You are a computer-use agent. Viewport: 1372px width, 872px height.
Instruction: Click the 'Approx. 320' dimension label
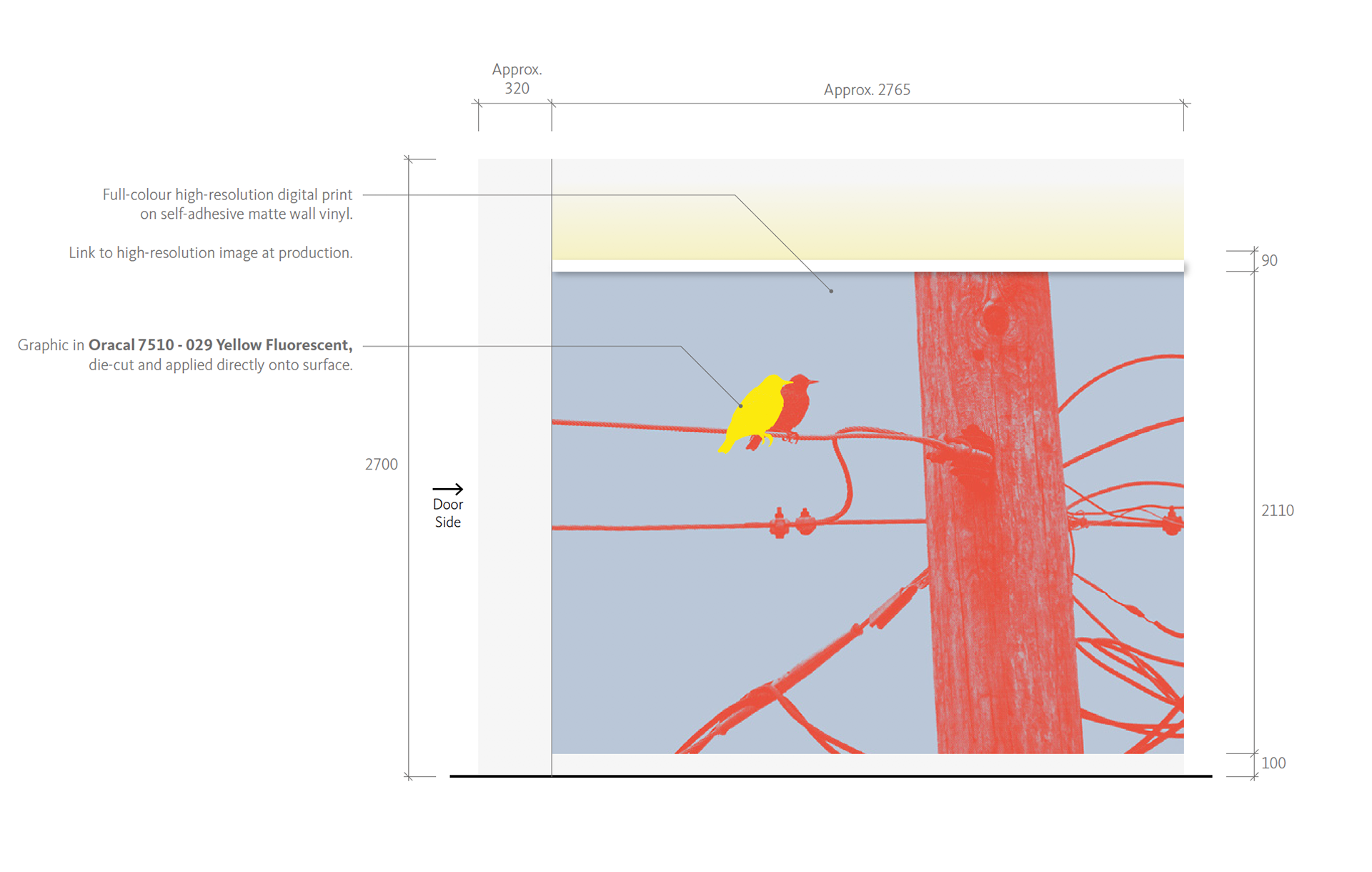[x=517, y=79]
